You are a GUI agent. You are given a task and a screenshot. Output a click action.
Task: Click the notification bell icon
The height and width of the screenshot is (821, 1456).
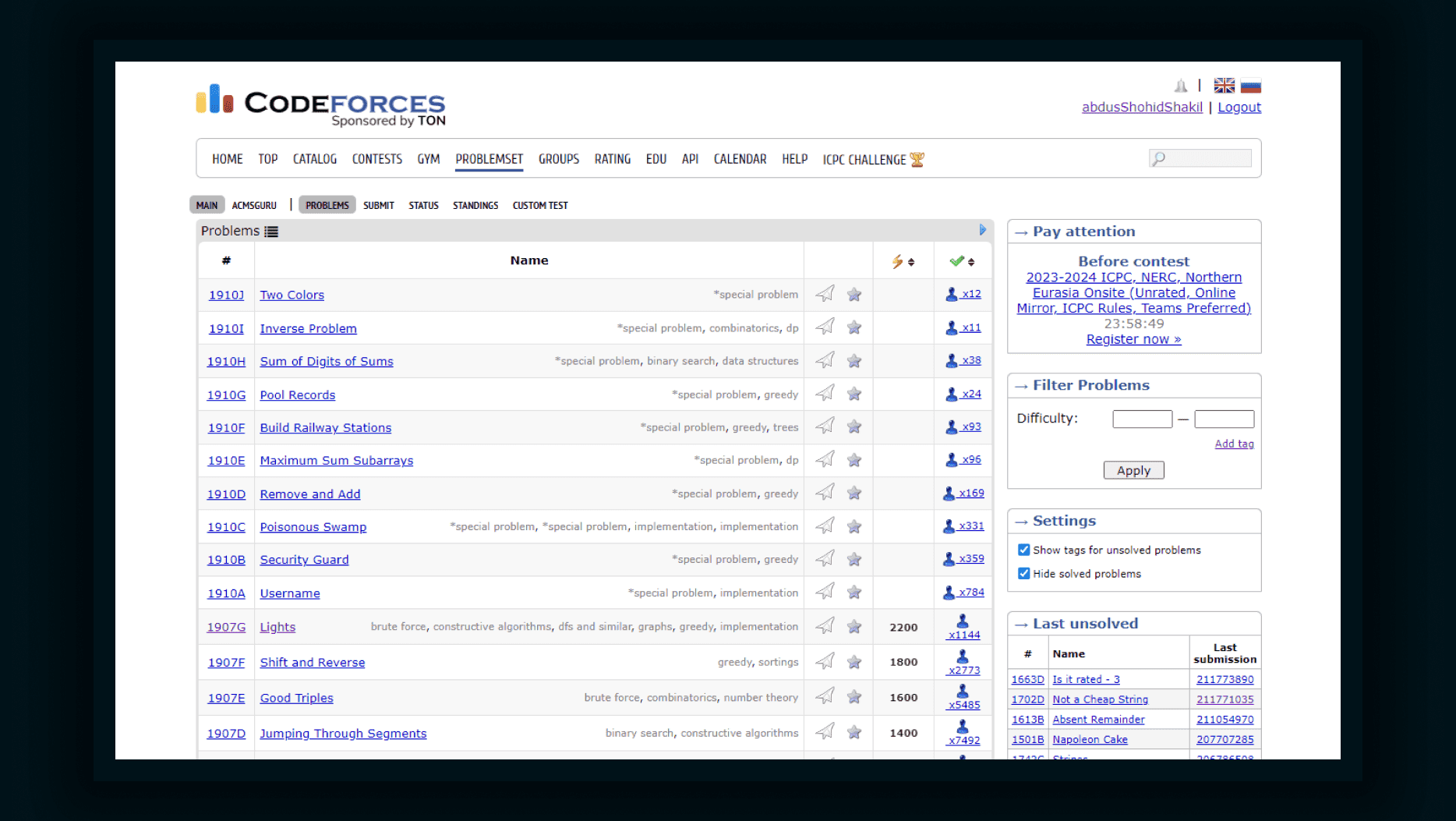click(x=1181, y=86)
